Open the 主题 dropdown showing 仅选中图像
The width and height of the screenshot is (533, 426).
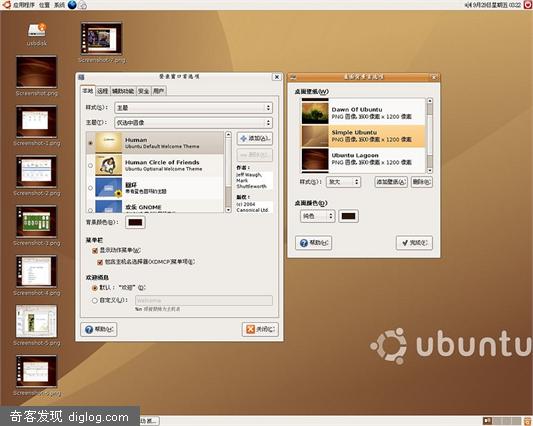193,122
